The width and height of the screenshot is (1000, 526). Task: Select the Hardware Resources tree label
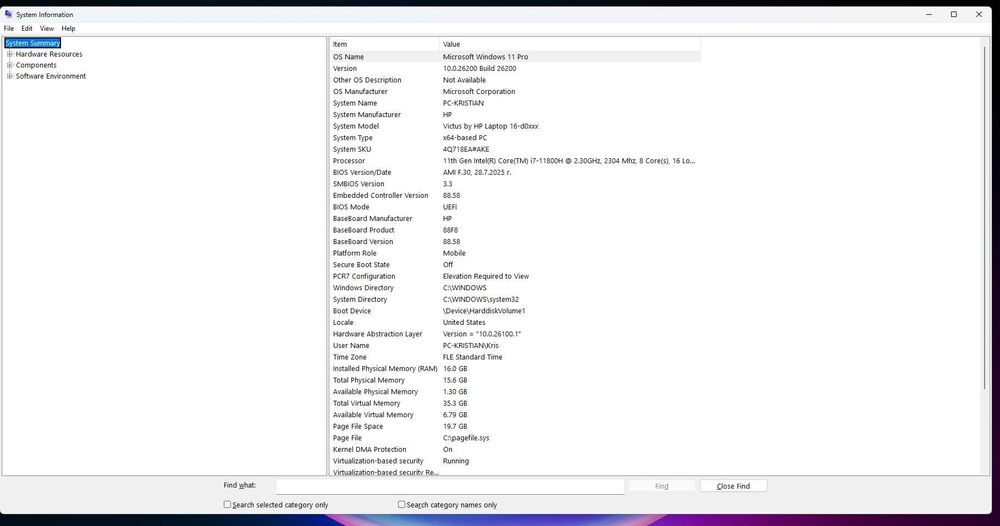(49, 54)
